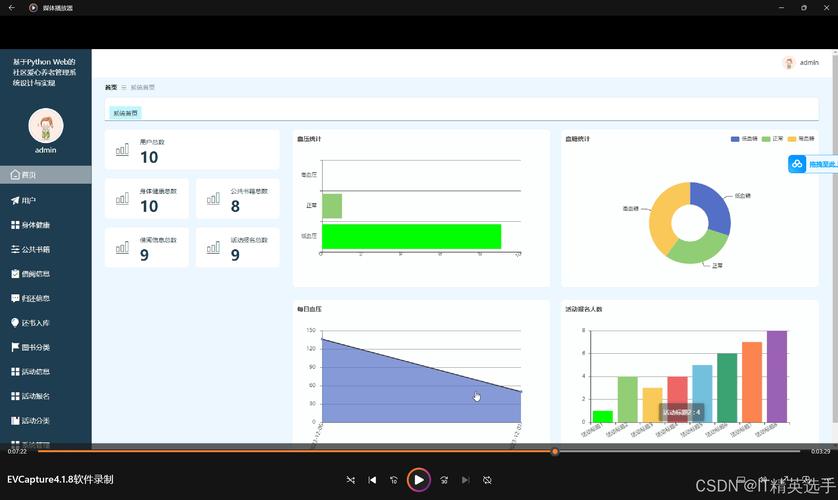The width and height of the screenshot is (838, 500).
Task: Toggle the repeat playback icon
Action: click(487, 480)
